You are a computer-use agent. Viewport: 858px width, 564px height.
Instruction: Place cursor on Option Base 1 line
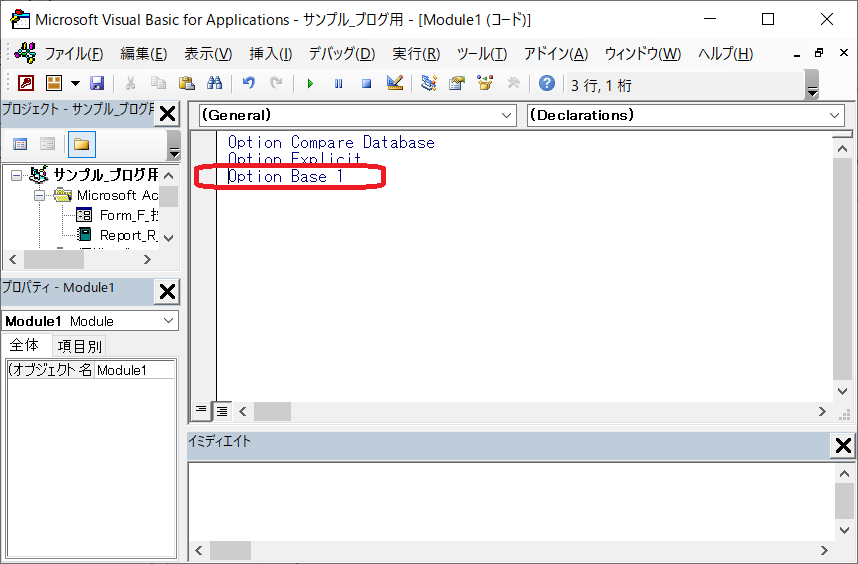pos(286,177)
